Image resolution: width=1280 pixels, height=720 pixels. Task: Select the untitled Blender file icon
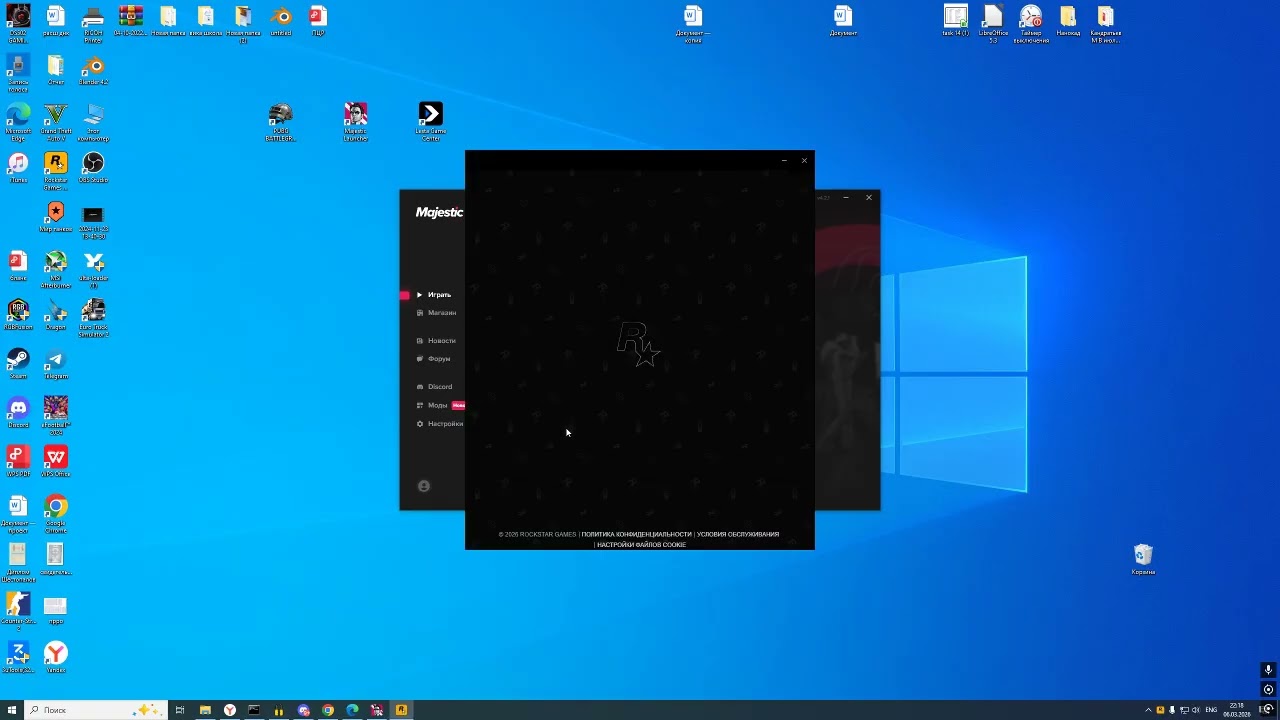[281, 21]
